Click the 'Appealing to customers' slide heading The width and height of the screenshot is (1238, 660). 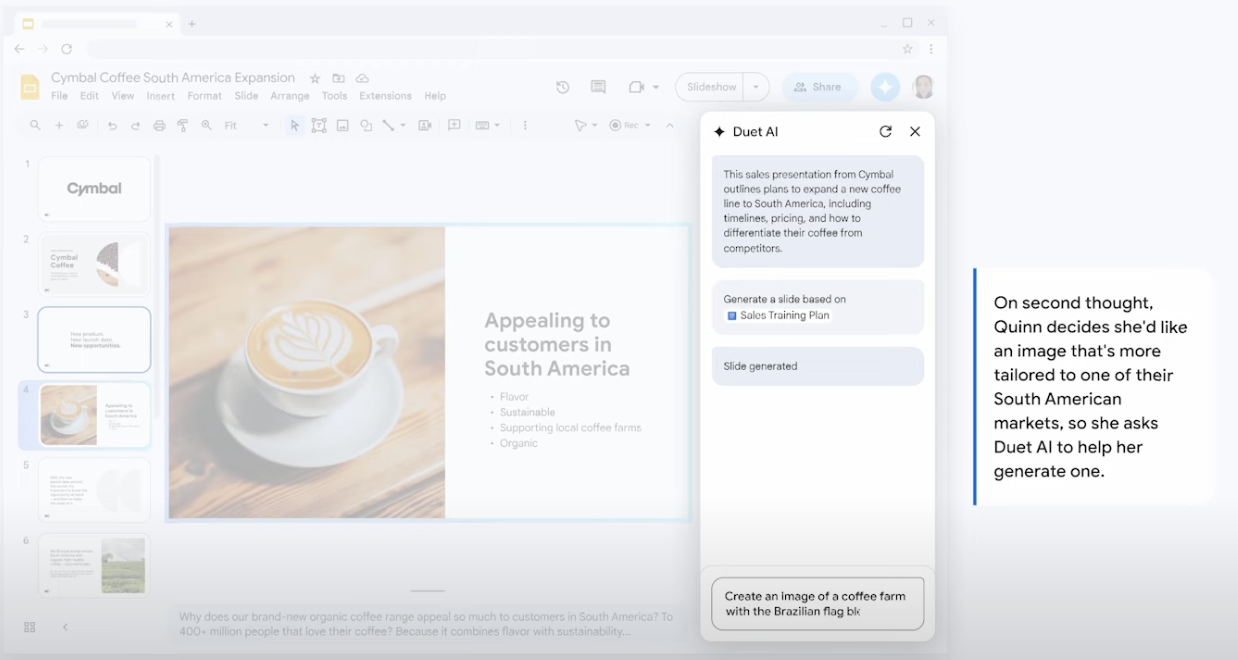557,345
